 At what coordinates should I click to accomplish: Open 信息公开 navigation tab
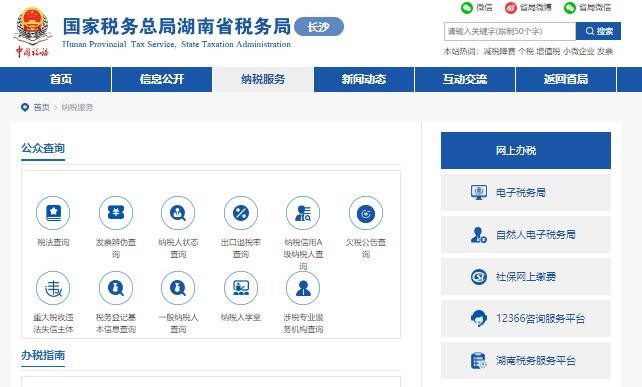[x=162, y=79]
